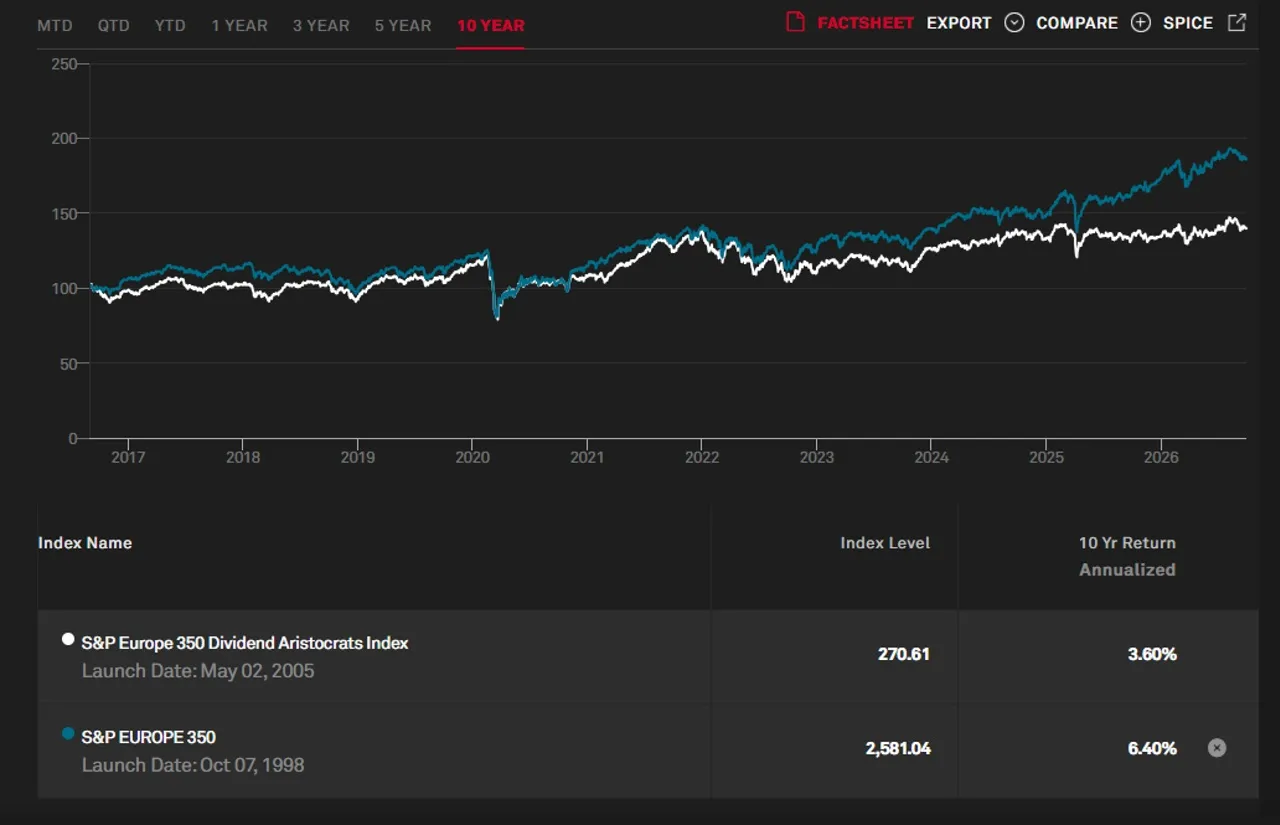Open the FACTSHEET link
The width and height of the screenshot is (1280, 825).
pos(866,23)
